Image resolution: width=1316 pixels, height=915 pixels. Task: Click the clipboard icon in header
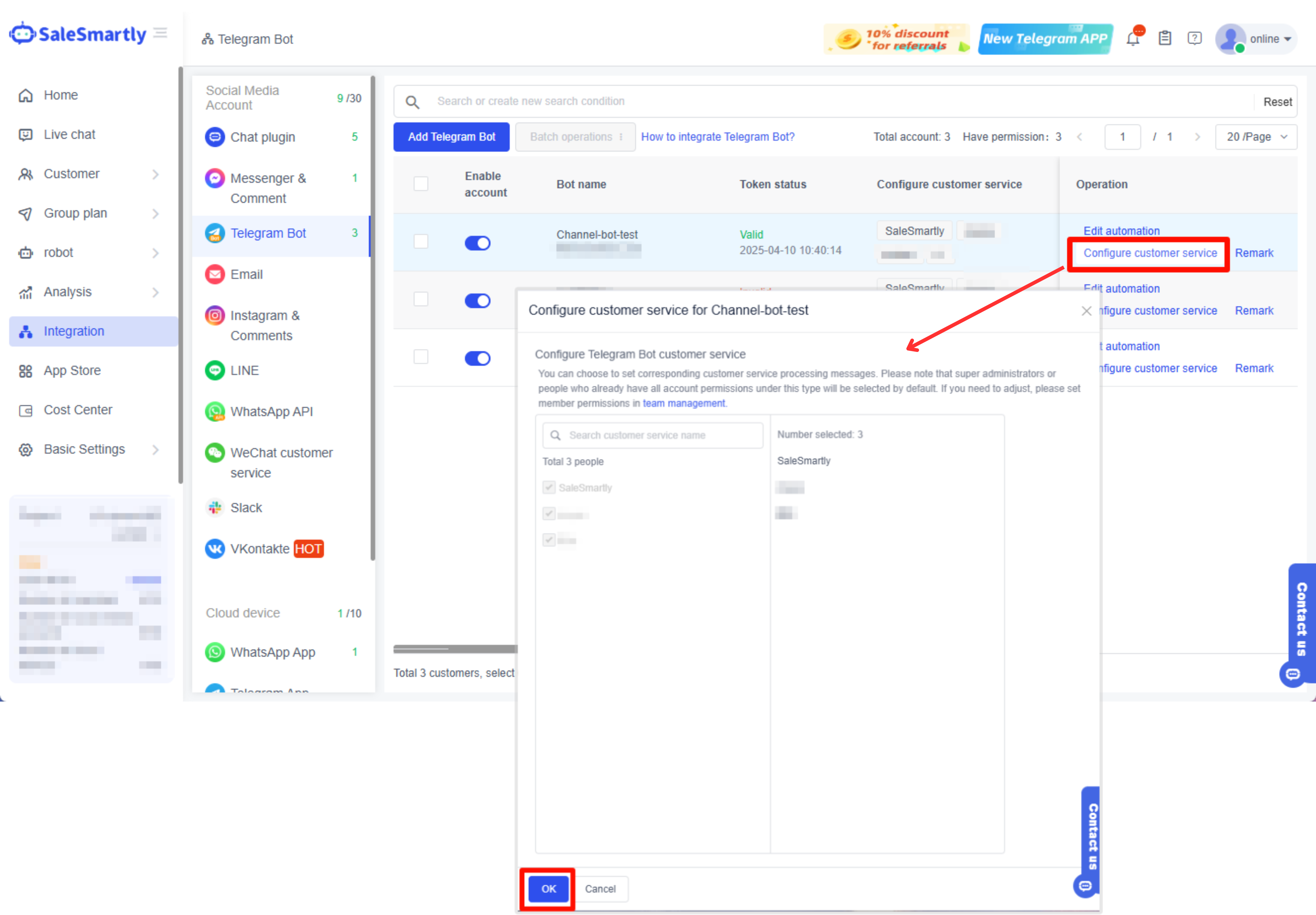point(1164,38)
